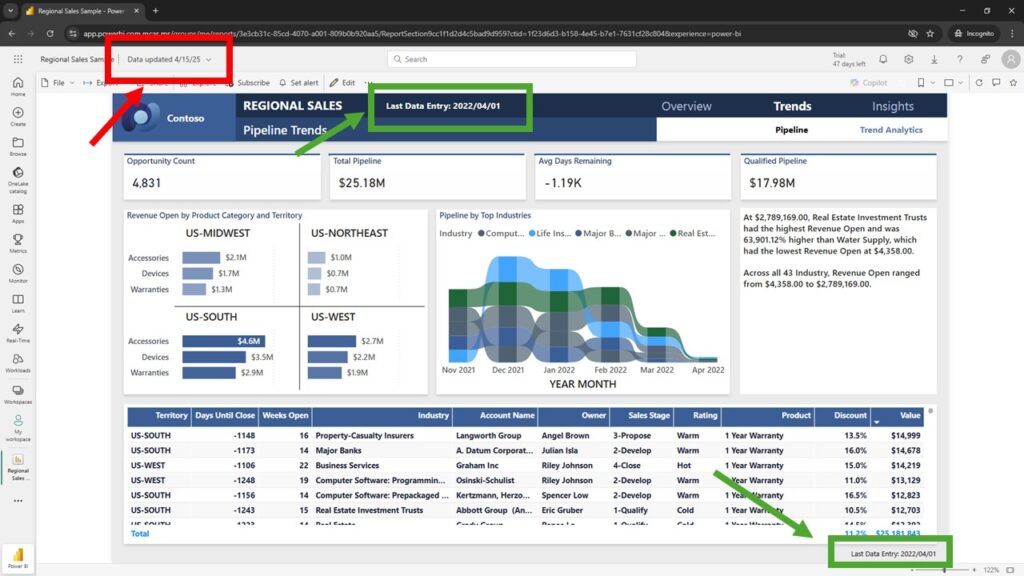The height and width of the screenshot is (576, 1024).
Task: Open Real-Time hub in the sidebar
Action: (18, 333)
